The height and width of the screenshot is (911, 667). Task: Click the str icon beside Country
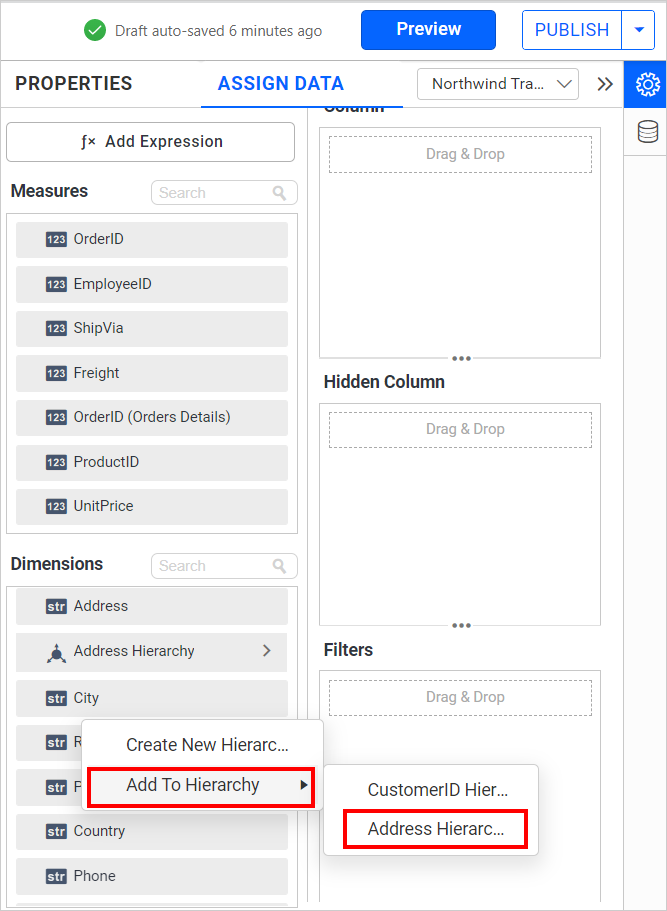click(58, 831)
